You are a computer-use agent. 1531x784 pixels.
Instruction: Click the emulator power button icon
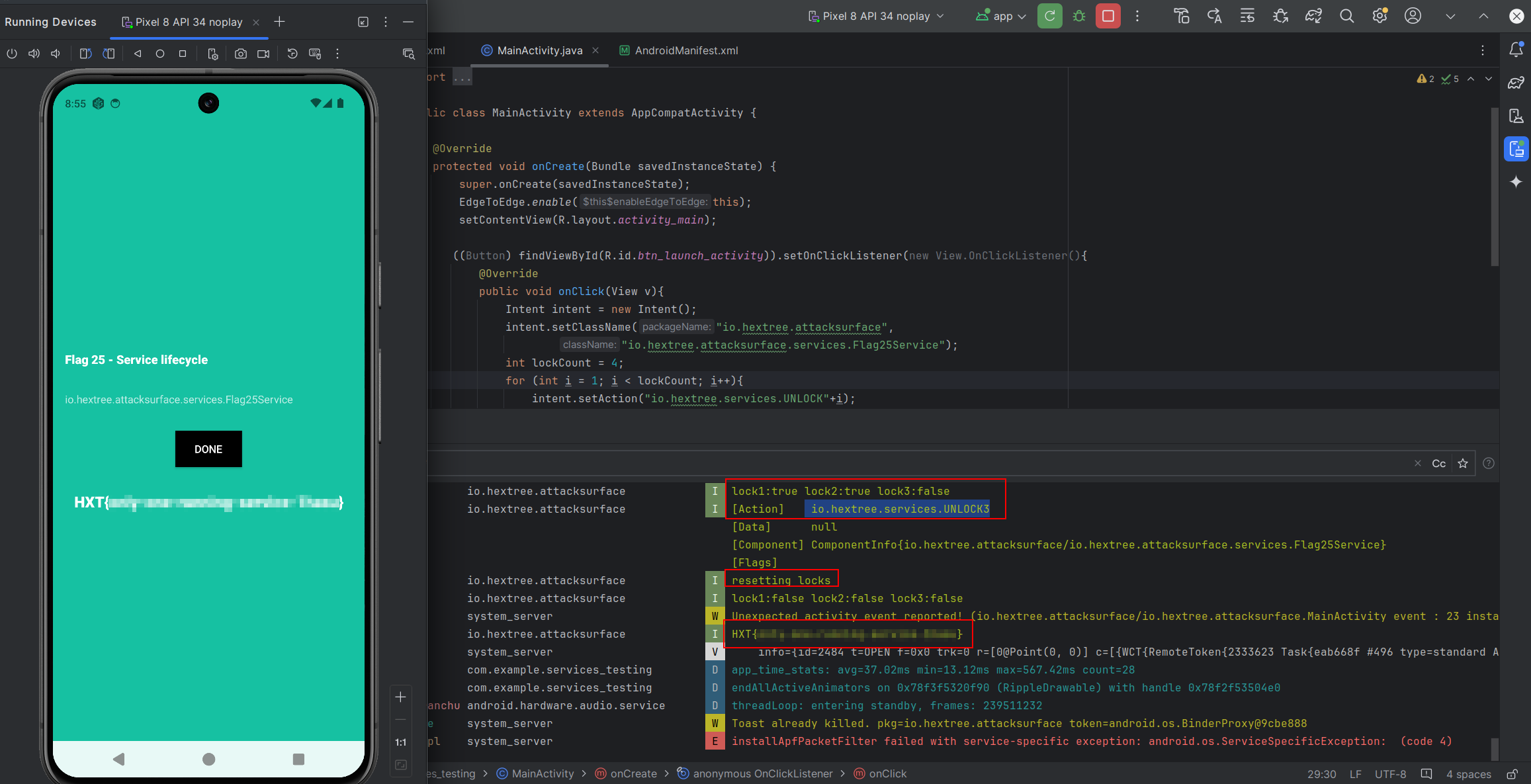click(x=12, y=54)
